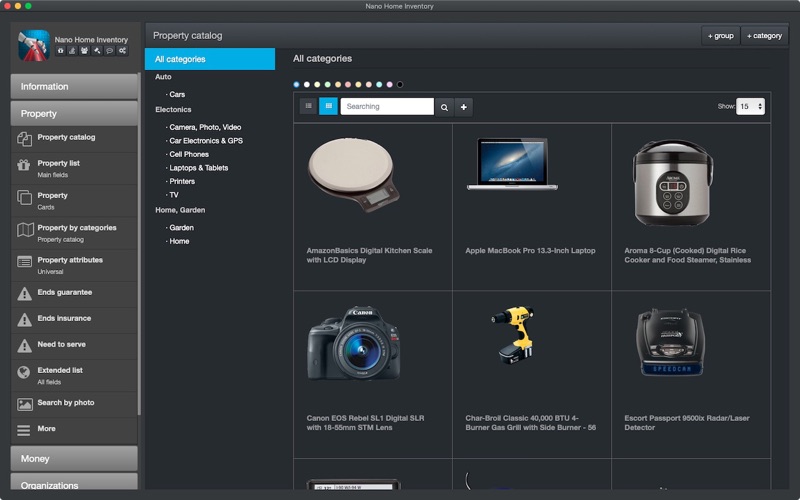Click the plus add item button
The height and width of the screenshot is (500, 800).
[464, 107]
